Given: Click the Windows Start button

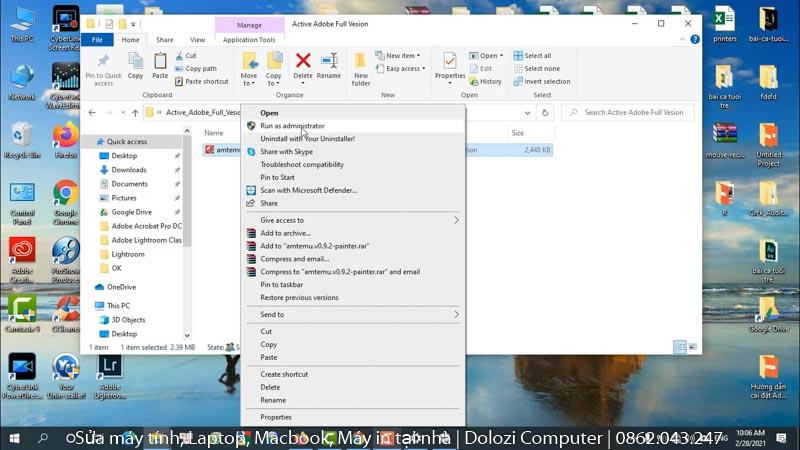Looking at the screenshot, I should pos(14,438).
